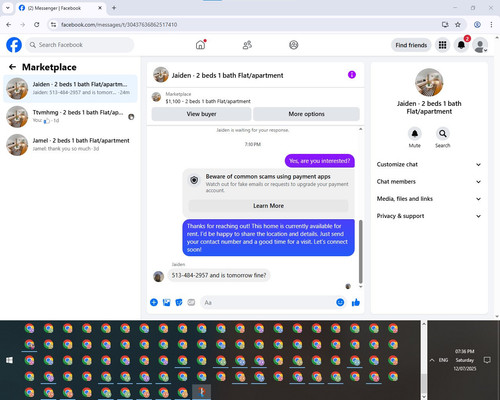Open the account profile avatar menu
This screenshot has height=400, width=500.
point(480,45)
